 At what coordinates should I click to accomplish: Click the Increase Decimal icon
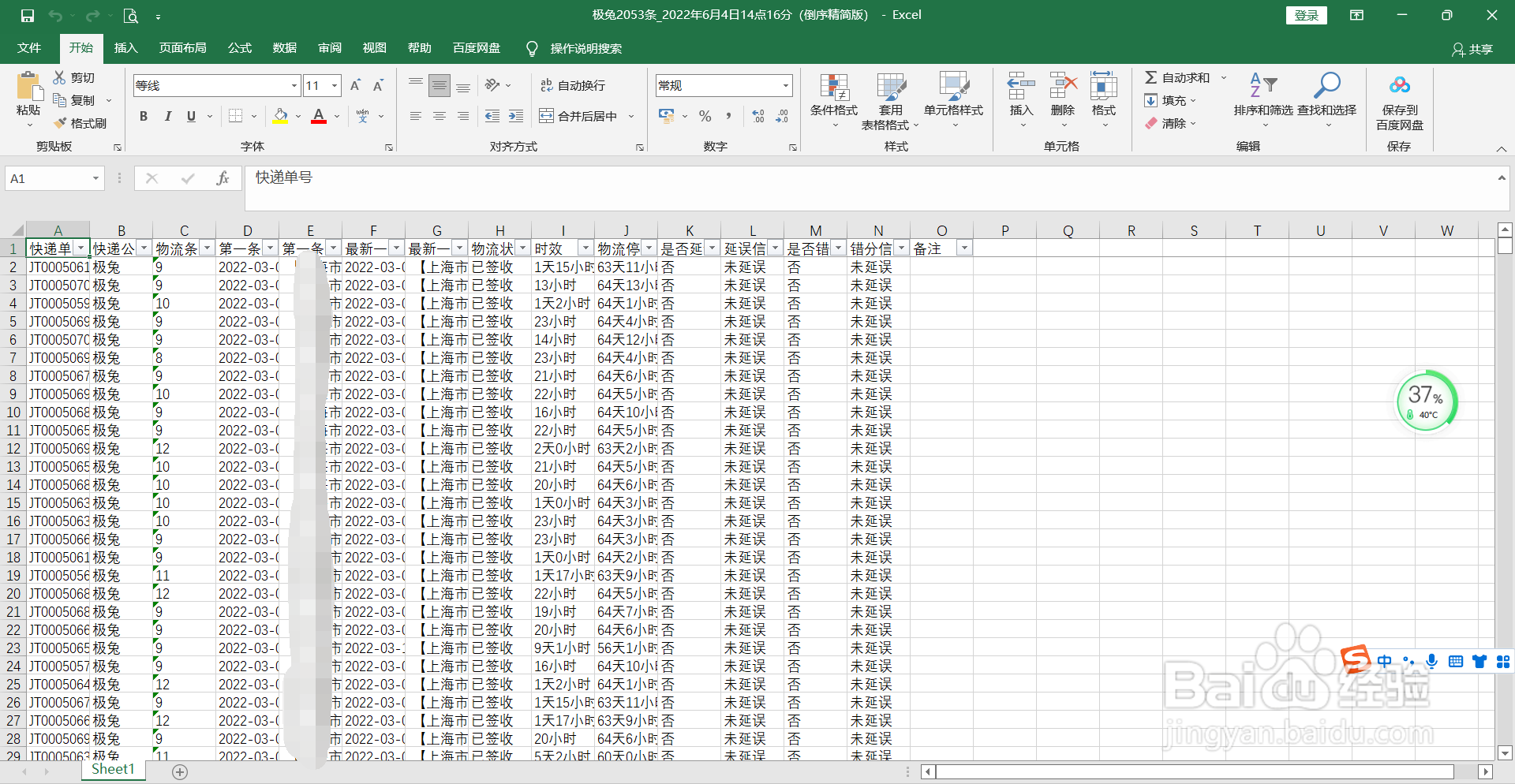[758, 116]
